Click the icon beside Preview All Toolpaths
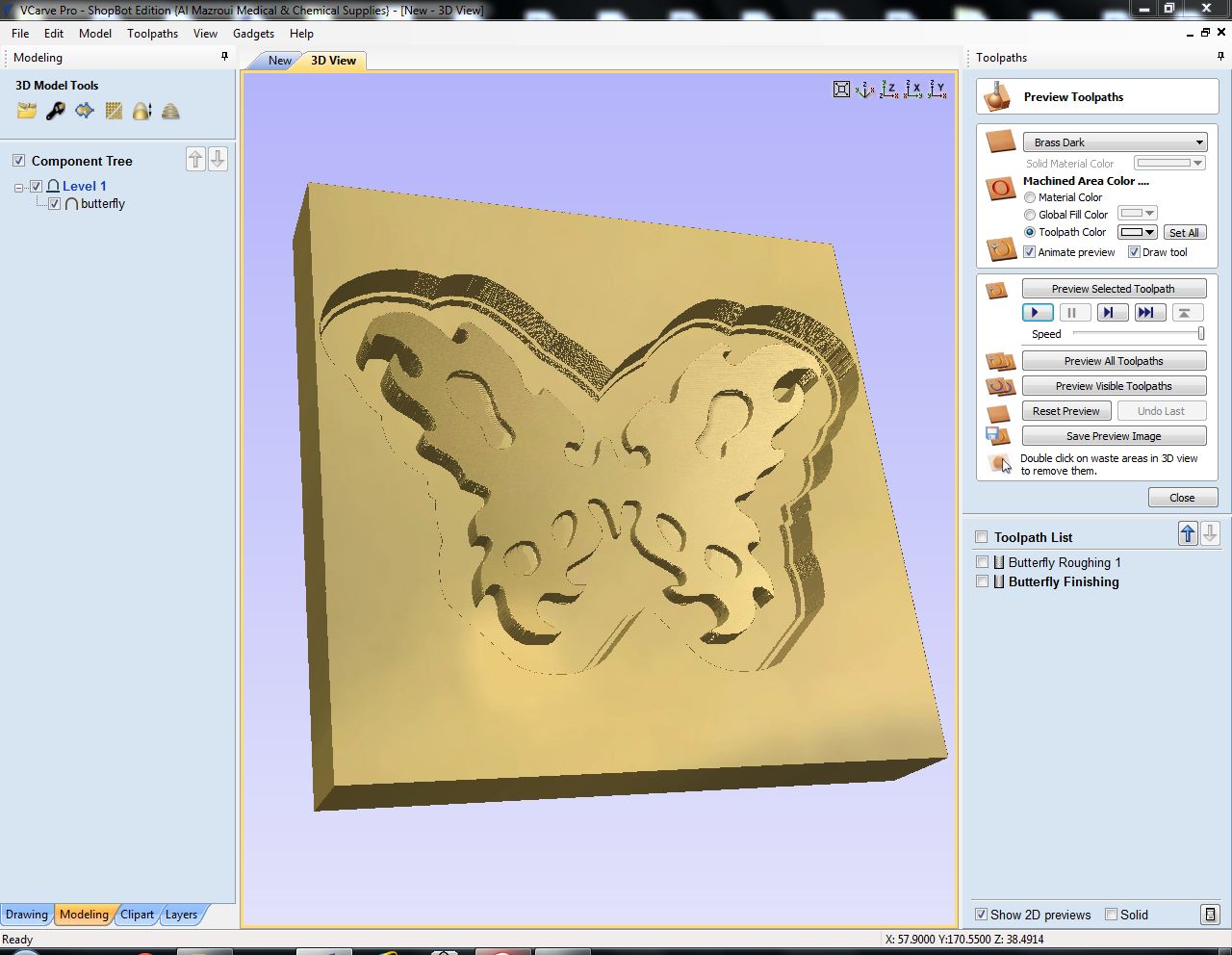The width and height of the screenshot is (1232, 955). tap(1000, 362)
